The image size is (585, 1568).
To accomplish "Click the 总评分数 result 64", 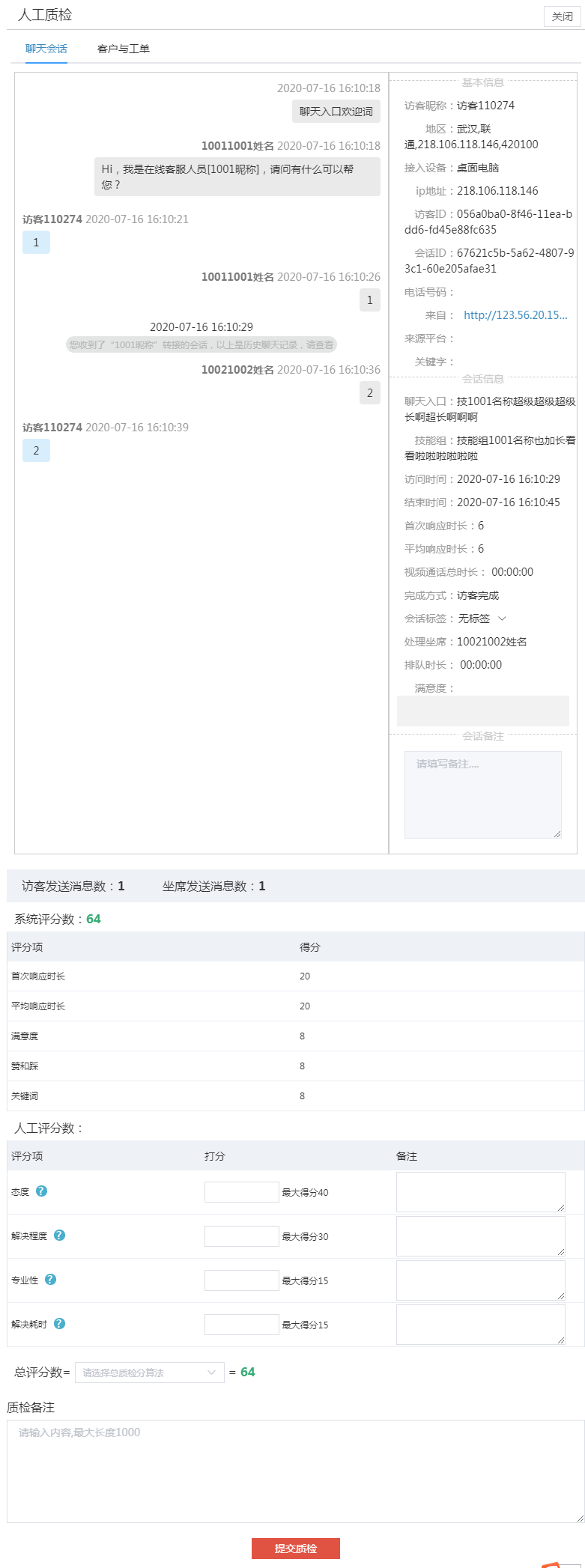I will coord(248,1372).
